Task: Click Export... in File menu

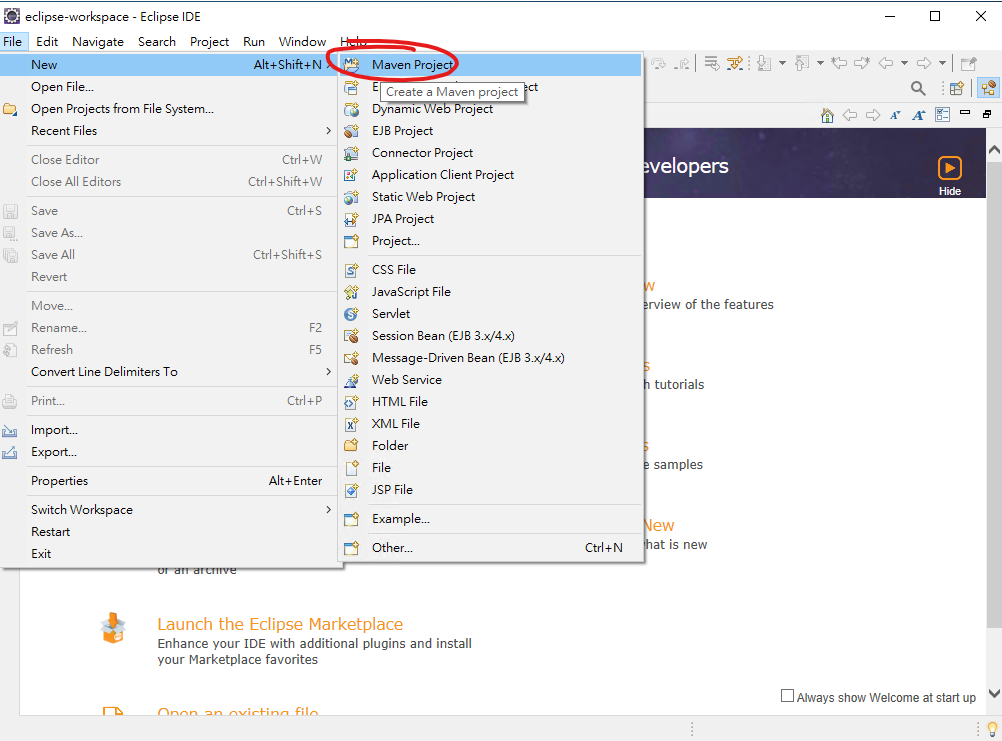Action: [x=169, y=452]
